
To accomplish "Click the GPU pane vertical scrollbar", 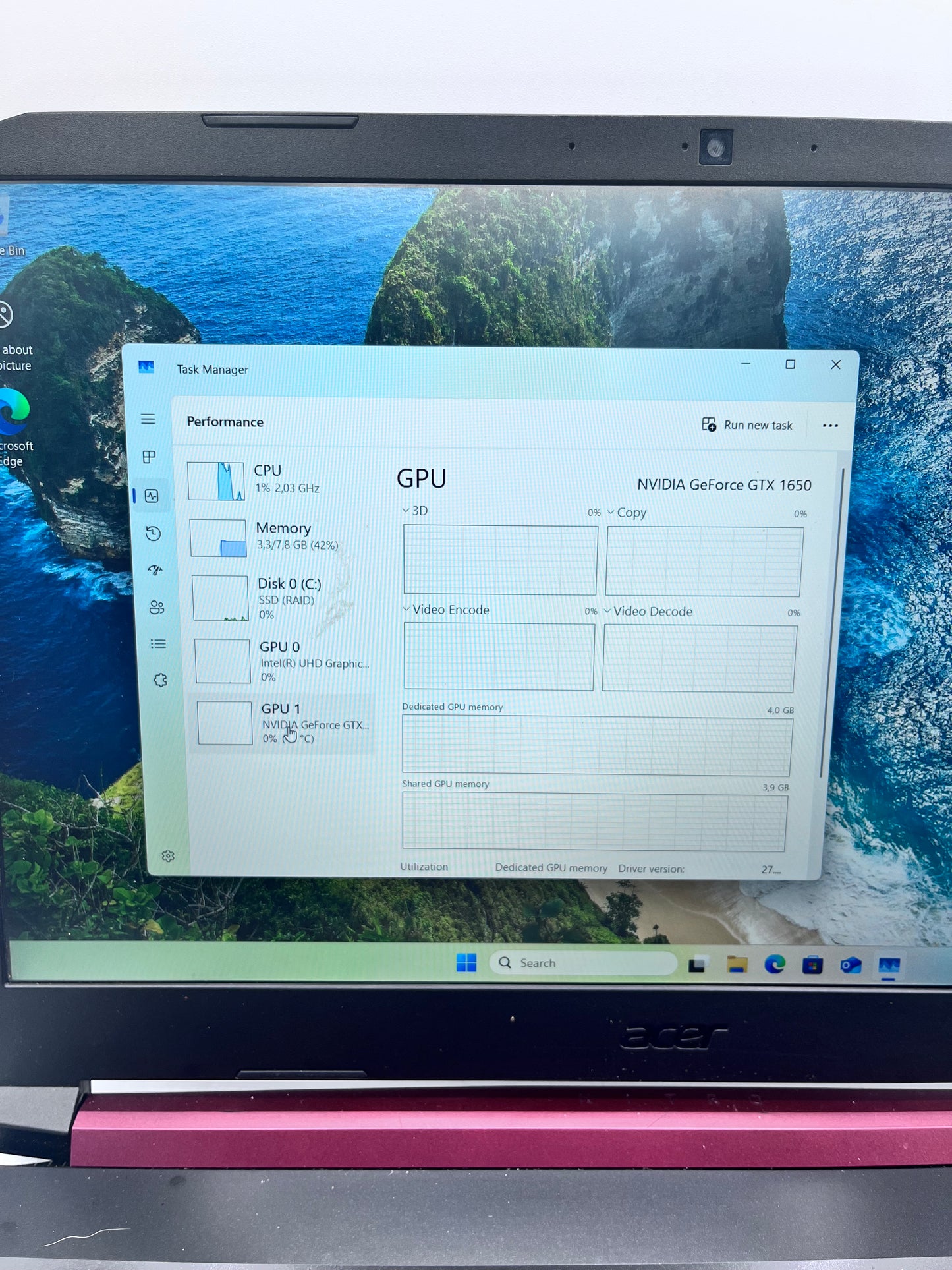I will tap(831, 623).
